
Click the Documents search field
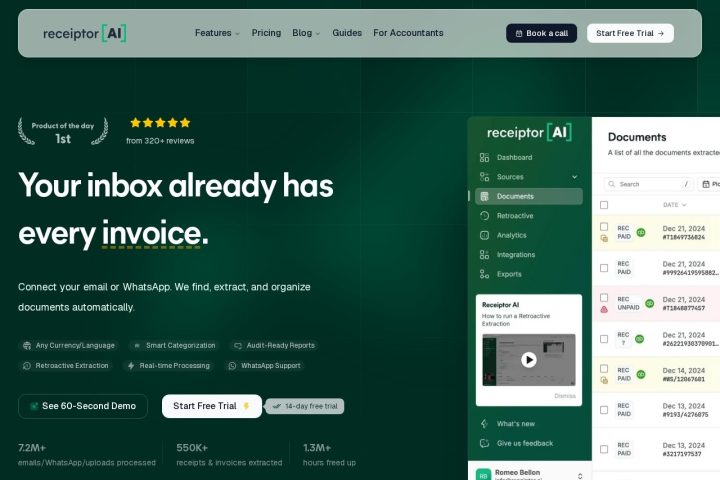click(647, 184)
